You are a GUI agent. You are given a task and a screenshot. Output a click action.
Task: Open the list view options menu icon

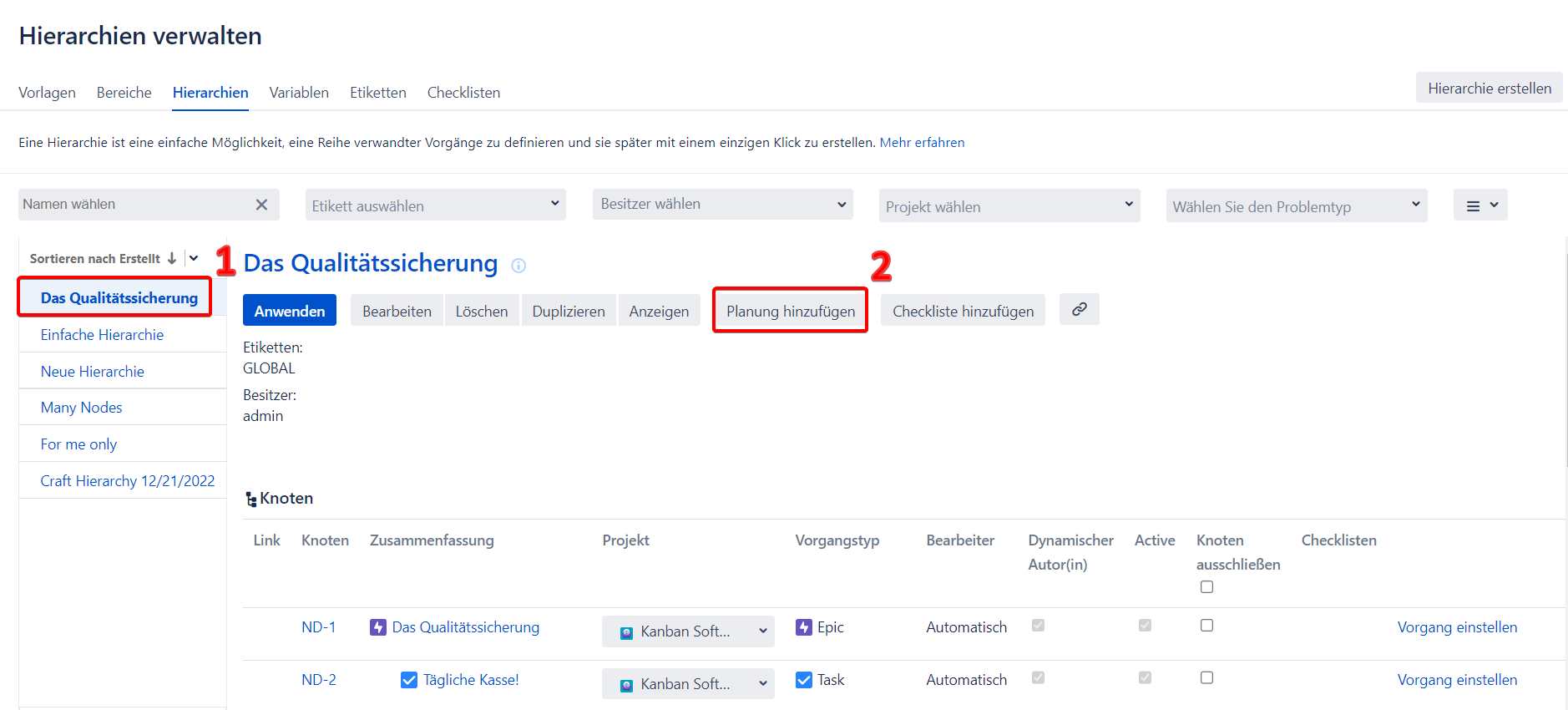coord(1480,205)
